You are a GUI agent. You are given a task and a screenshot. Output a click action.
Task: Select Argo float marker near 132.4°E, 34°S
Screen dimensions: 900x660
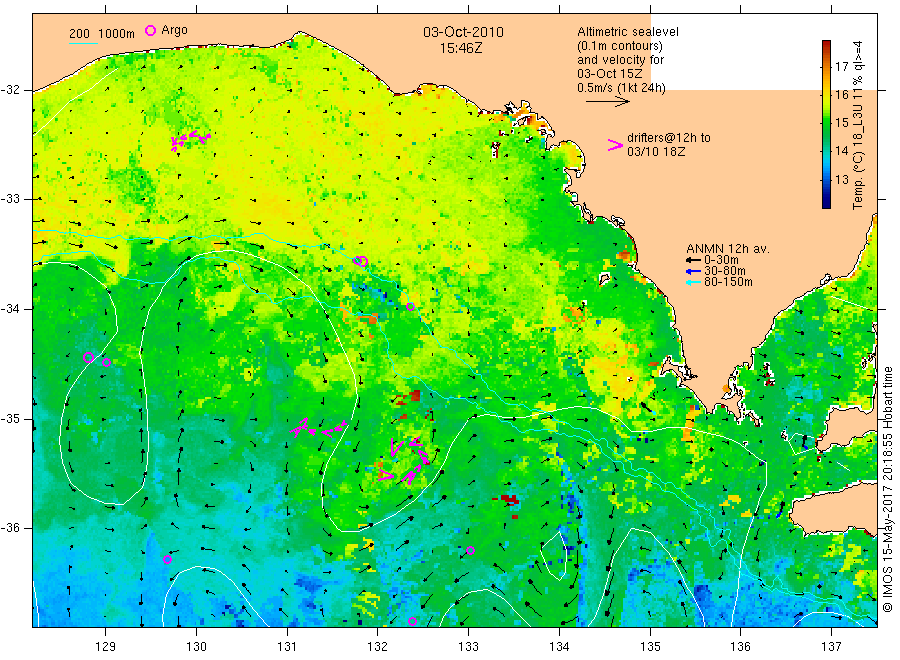click(410, 306)
